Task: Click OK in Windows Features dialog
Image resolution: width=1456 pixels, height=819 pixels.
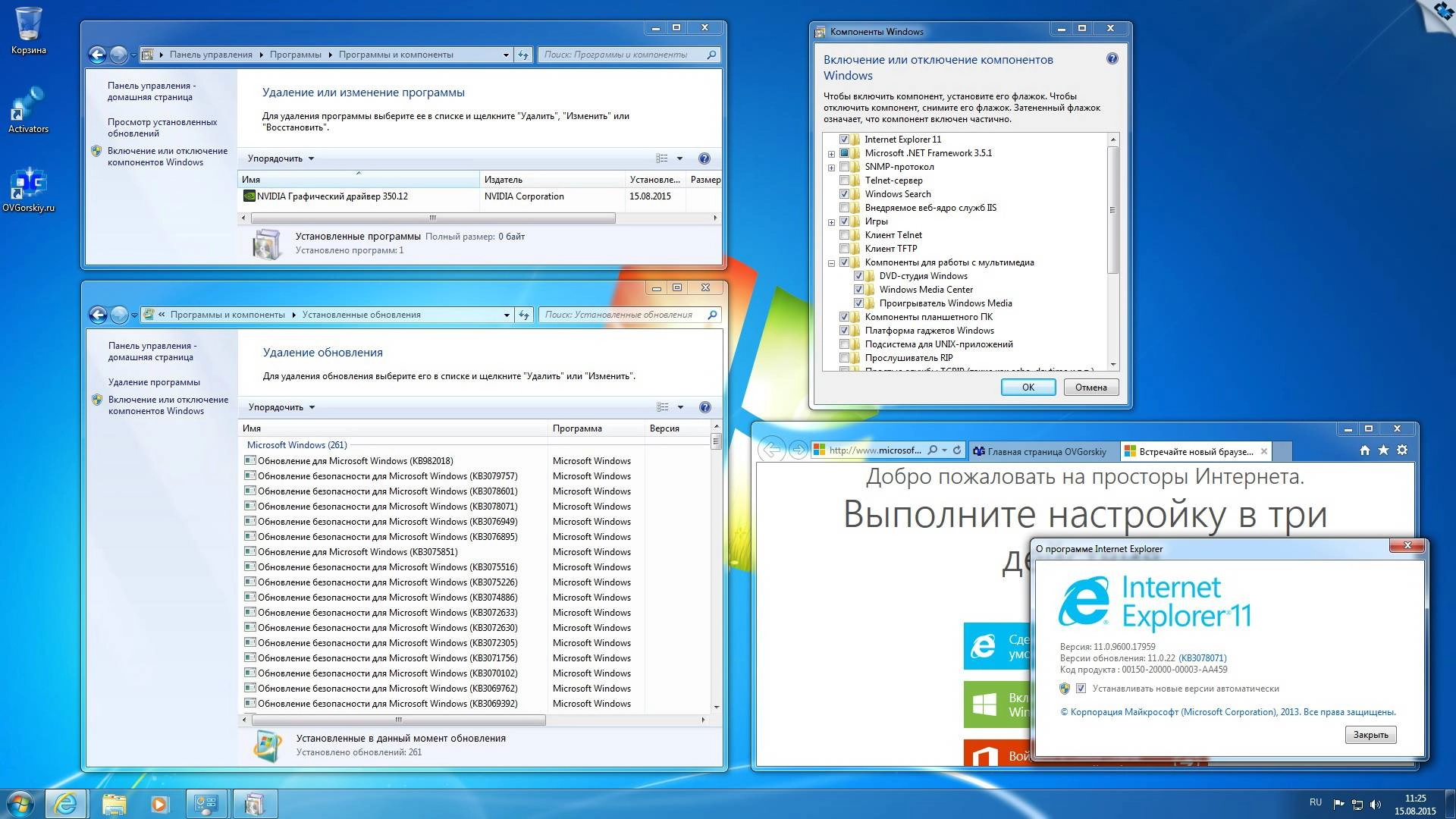Action: [x=1028, y=388]
